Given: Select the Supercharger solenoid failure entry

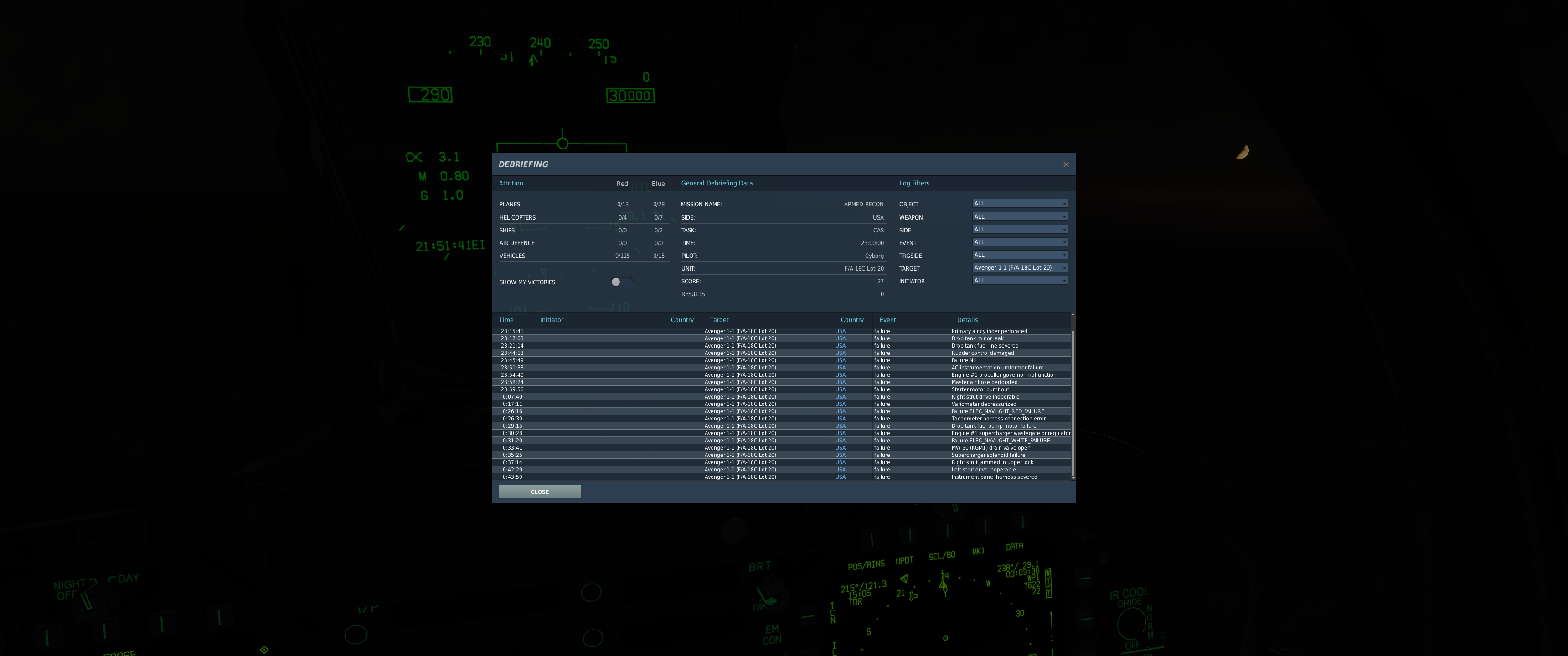Looking at the screenshot, I should 781,455.
